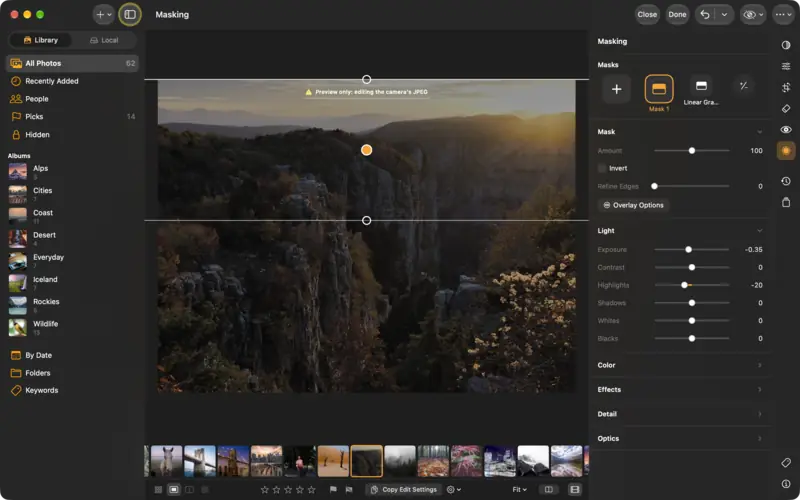
Task: Collapse the Mask section
Action: [x=759, y=132]
